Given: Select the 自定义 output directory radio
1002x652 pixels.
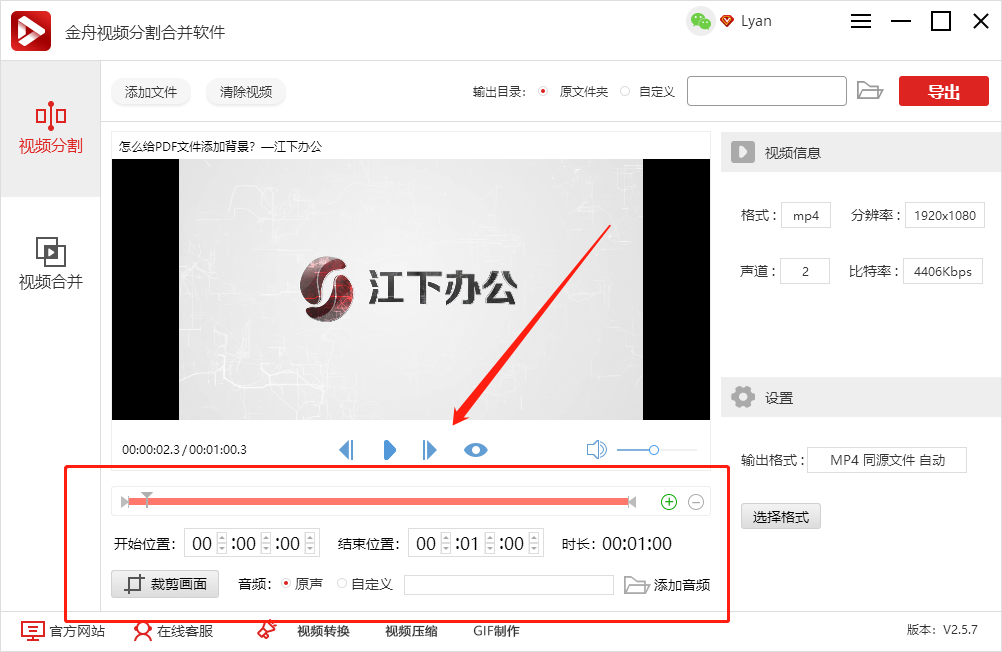Looking at the screenshot, I should coord(625,91).
